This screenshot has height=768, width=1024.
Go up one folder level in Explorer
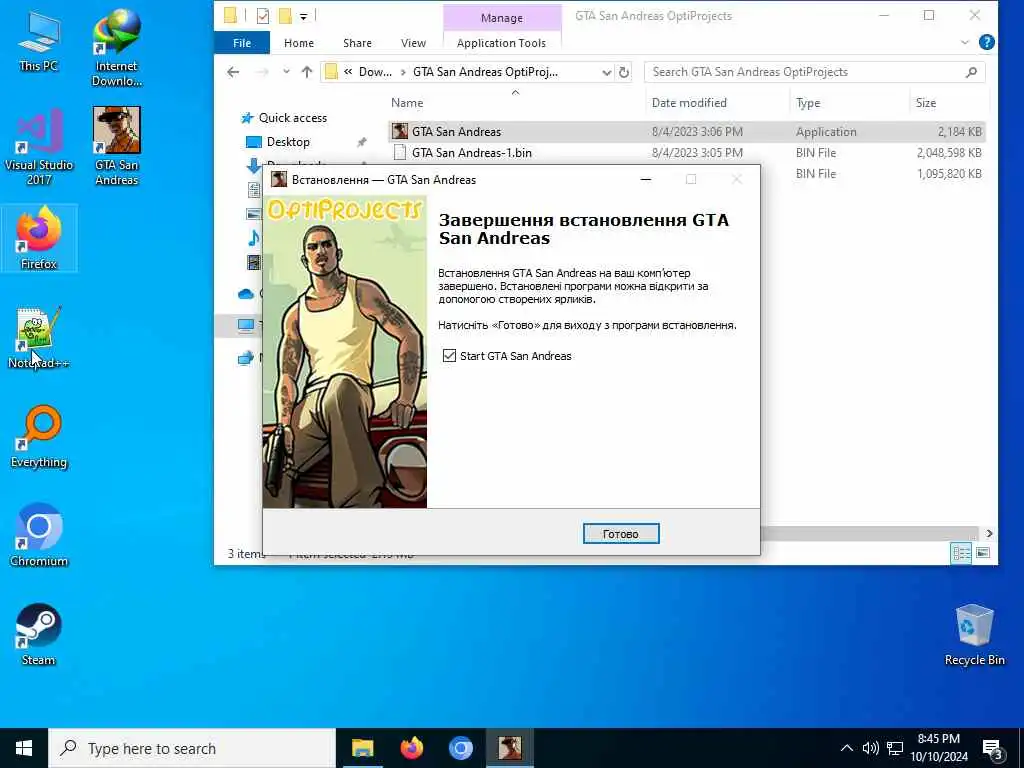tap(307, 72)
